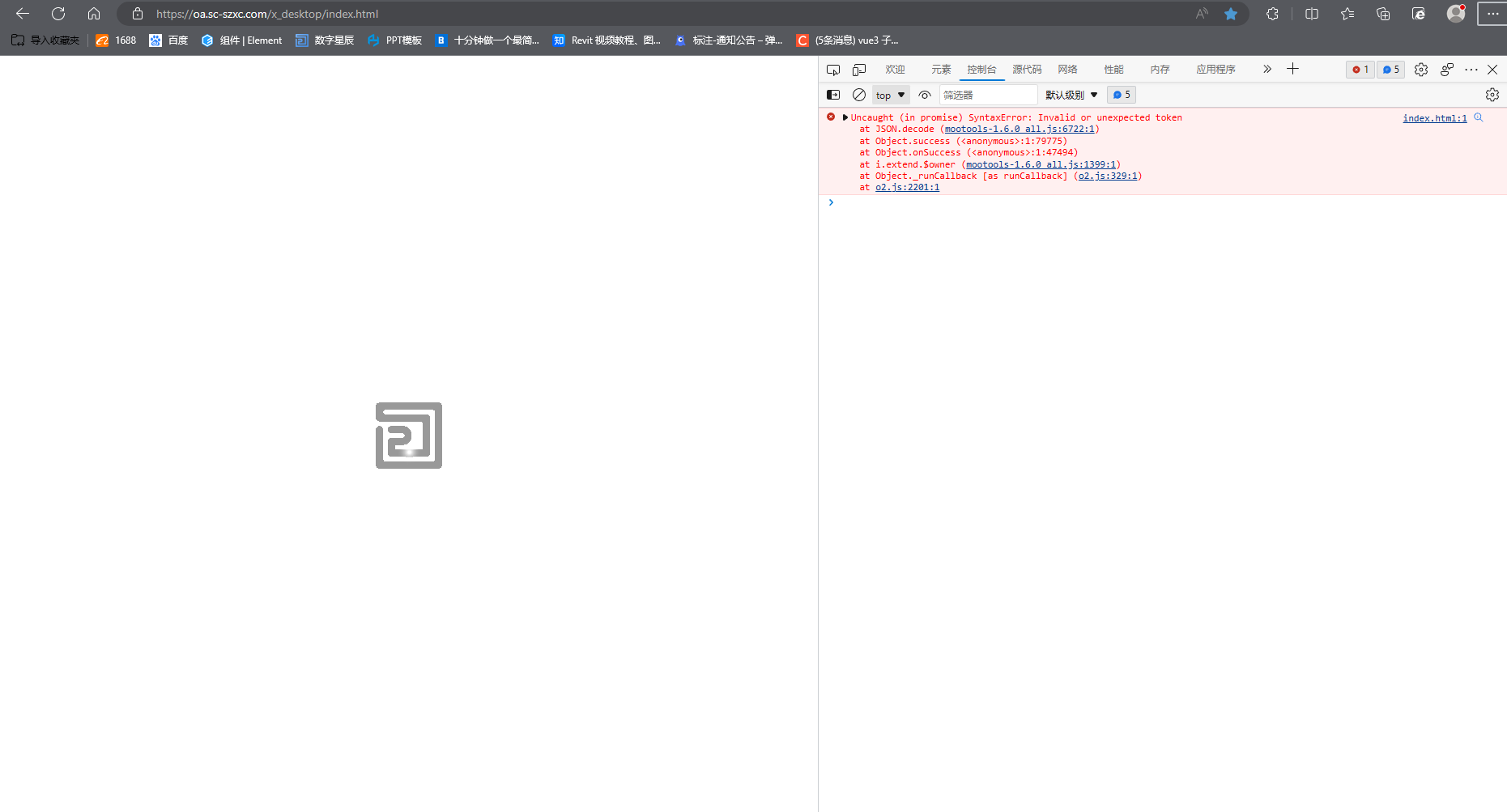Open DevTools settings with the gear icon
Screen dimensions: 1507x812
1421,70
